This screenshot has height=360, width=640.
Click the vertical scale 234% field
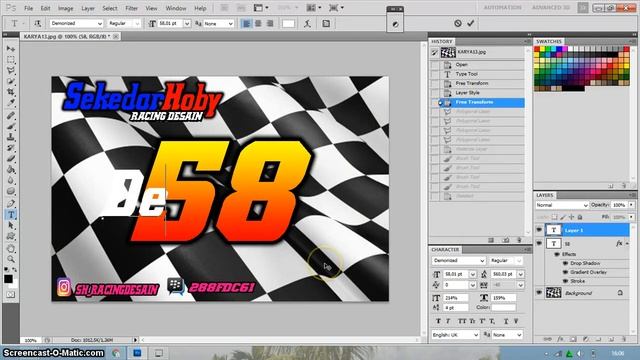point(455,298)
